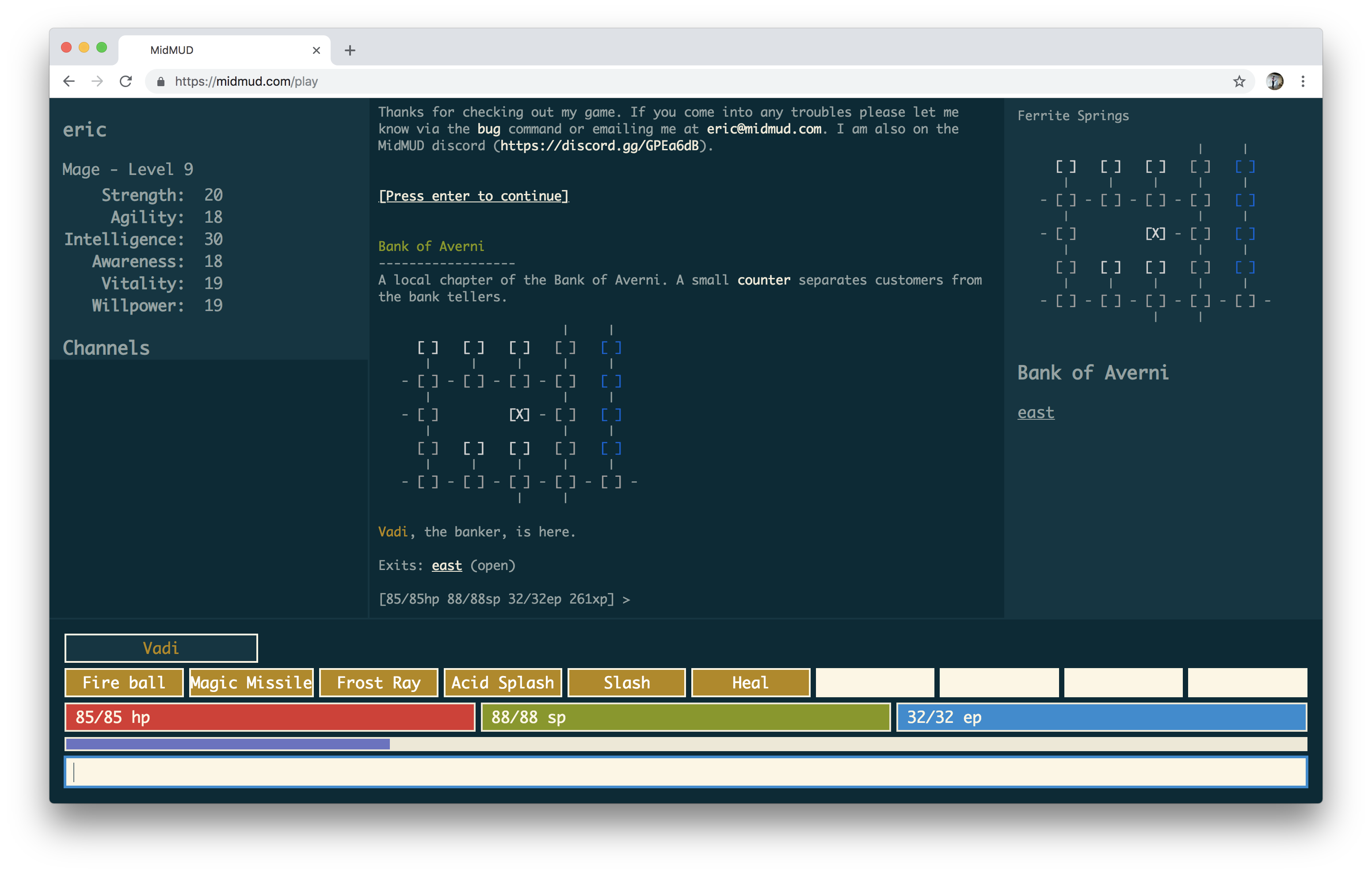Image resolution: width=1372 pixels, height=874 pixels.
Task: Click the east exit in Exits line
Action: [447, 565]
